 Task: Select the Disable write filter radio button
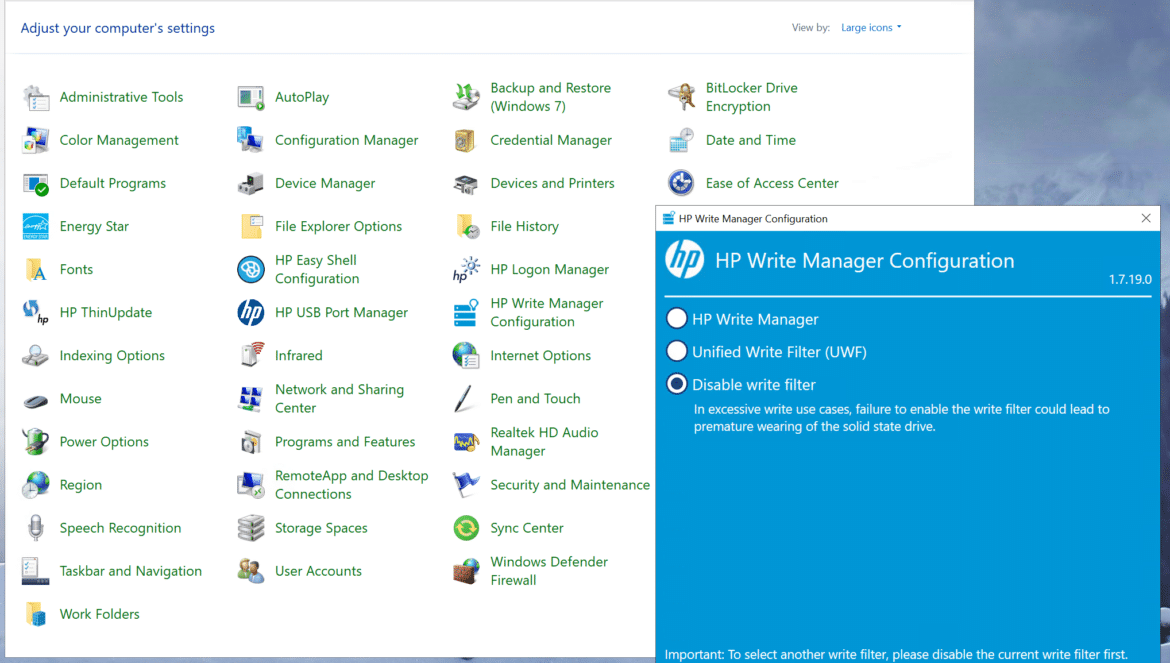[x=677, y=384]
